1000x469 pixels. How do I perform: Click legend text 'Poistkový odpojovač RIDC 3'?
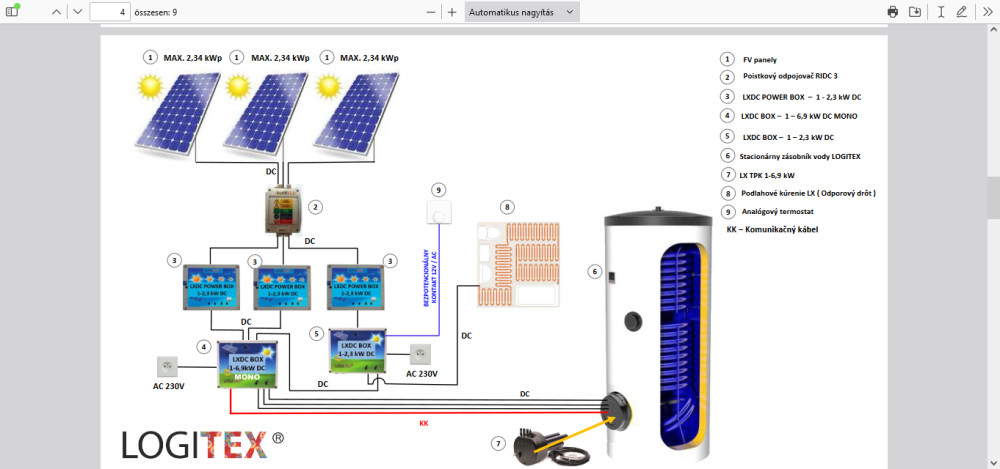pos(790,76)
